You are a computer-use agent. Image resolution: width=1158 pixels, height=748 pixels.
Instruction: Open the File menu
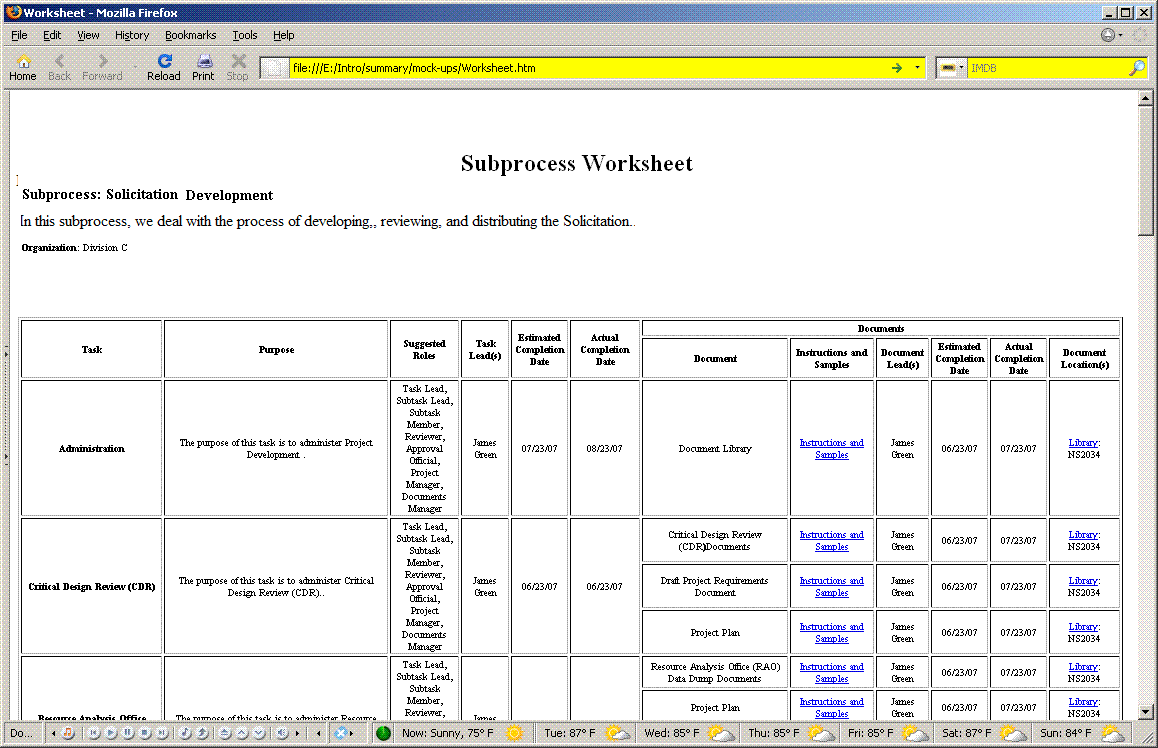point(19,35)
